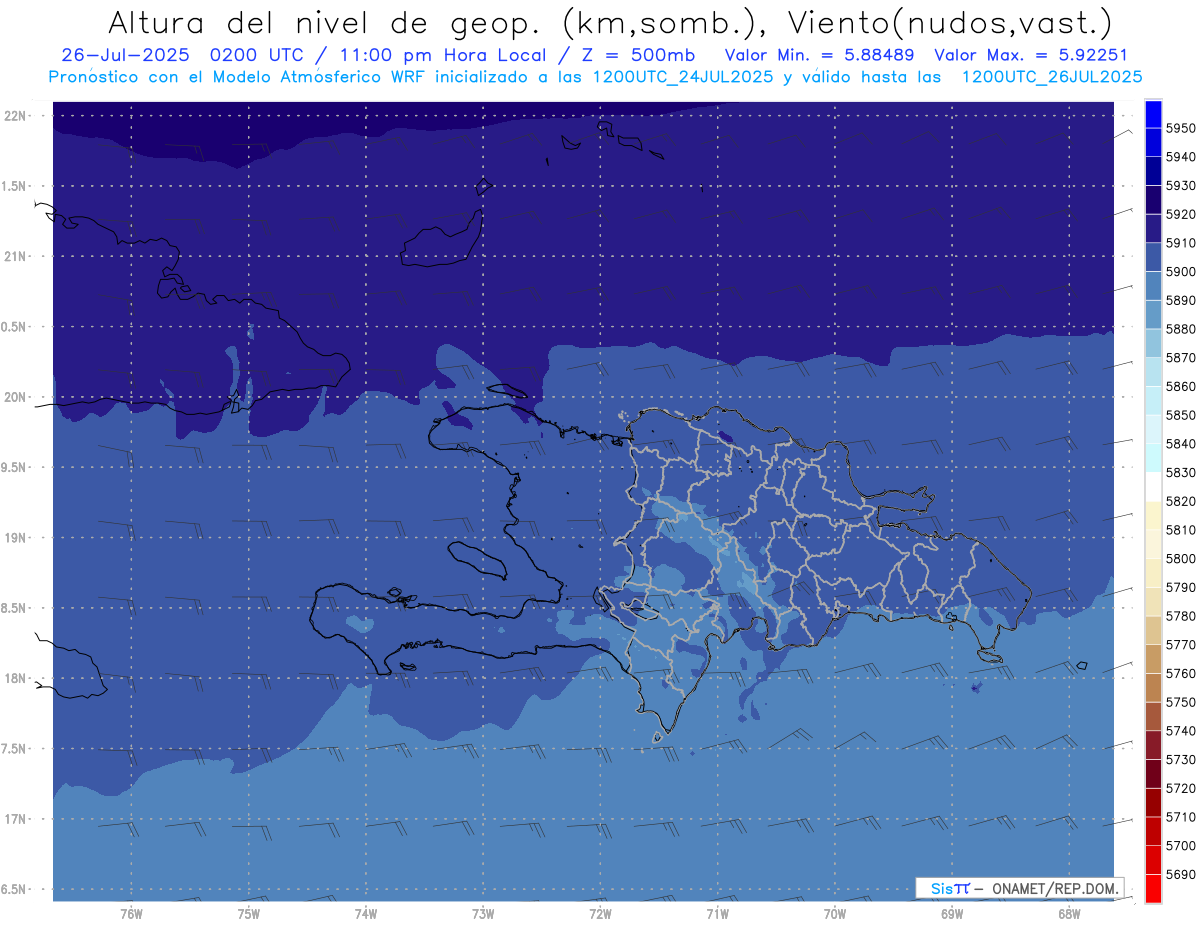Click the legend value '5920'
1200x927 pixels.
tap(1181, 214)
